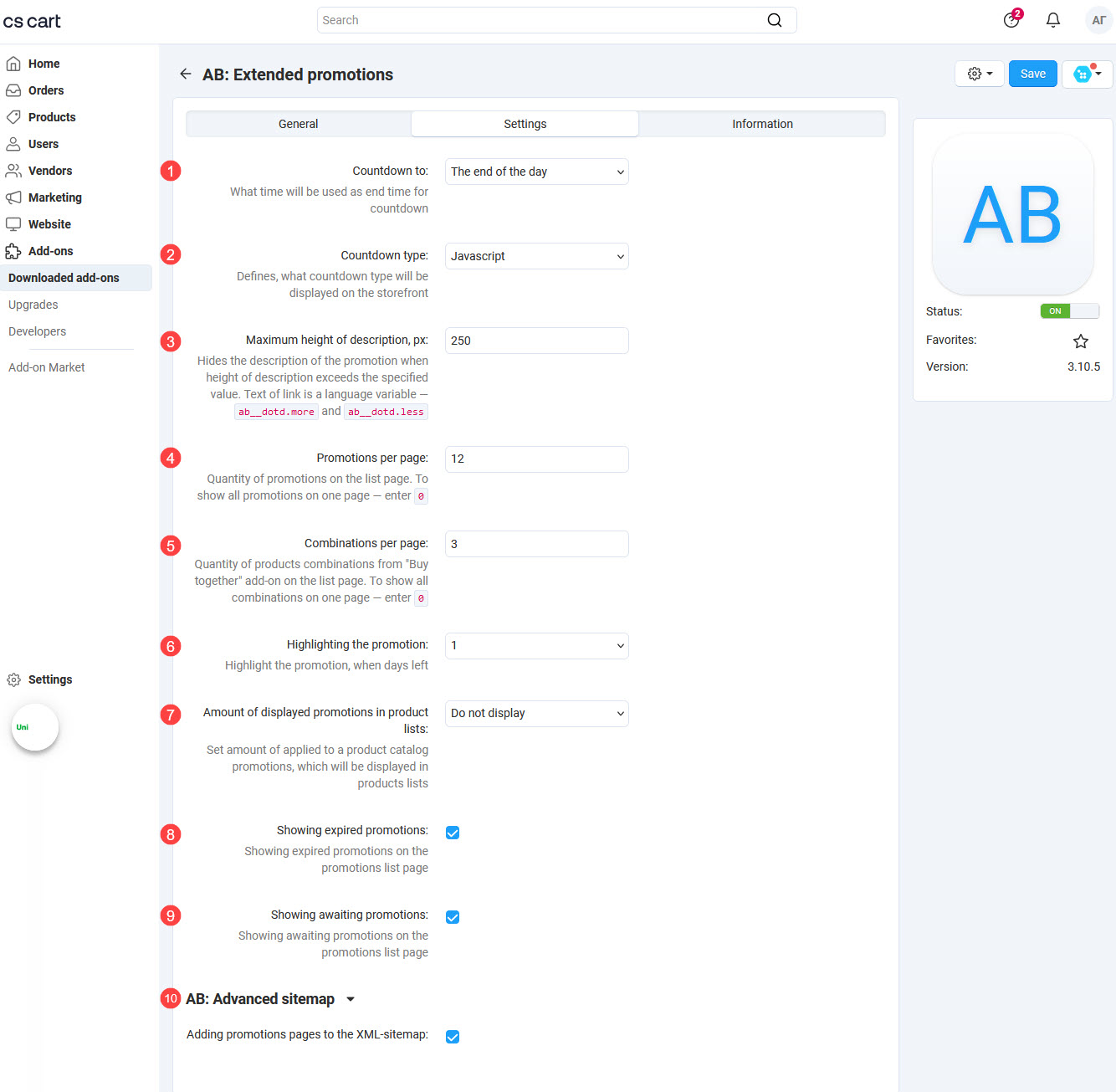Open the AГ user avatar menu
The image size is (1116, 1092).
pos(1098,20)
